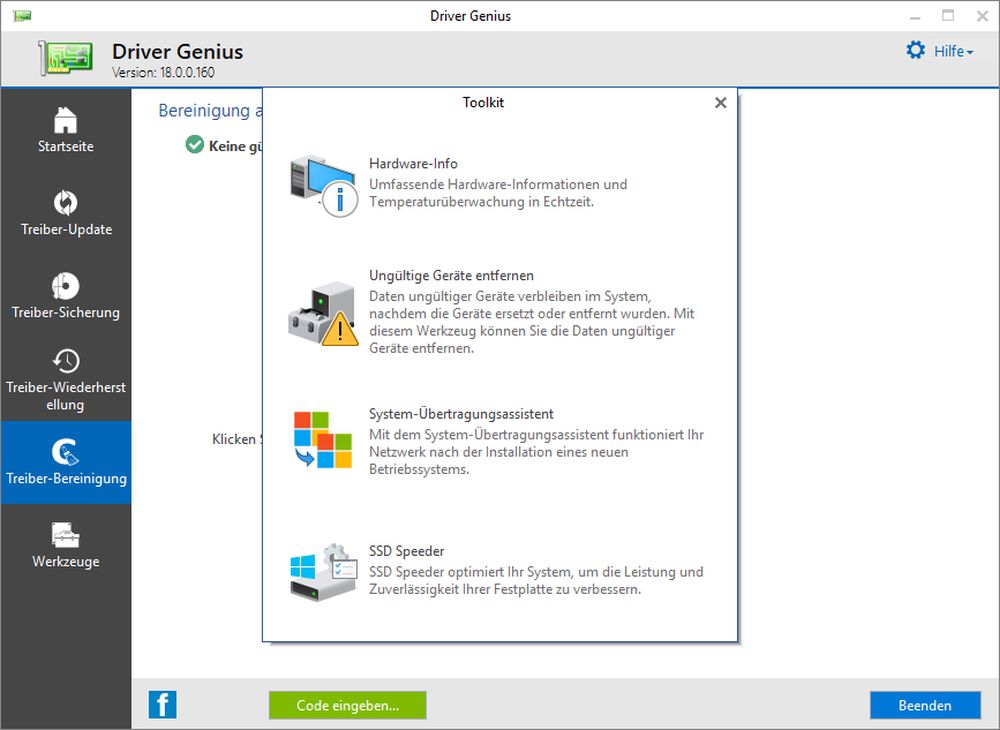Select the System-Übertragungsassistent colored tiles icon
Image resolution: width=1000 pixels, height=730 pixels.
pos(322,440)
